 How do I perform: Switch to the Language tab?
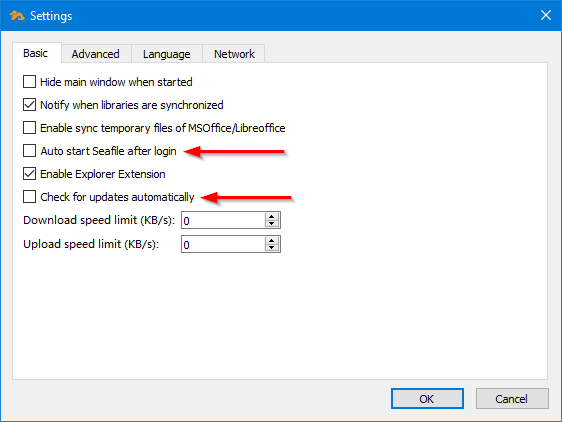(167, 54)
